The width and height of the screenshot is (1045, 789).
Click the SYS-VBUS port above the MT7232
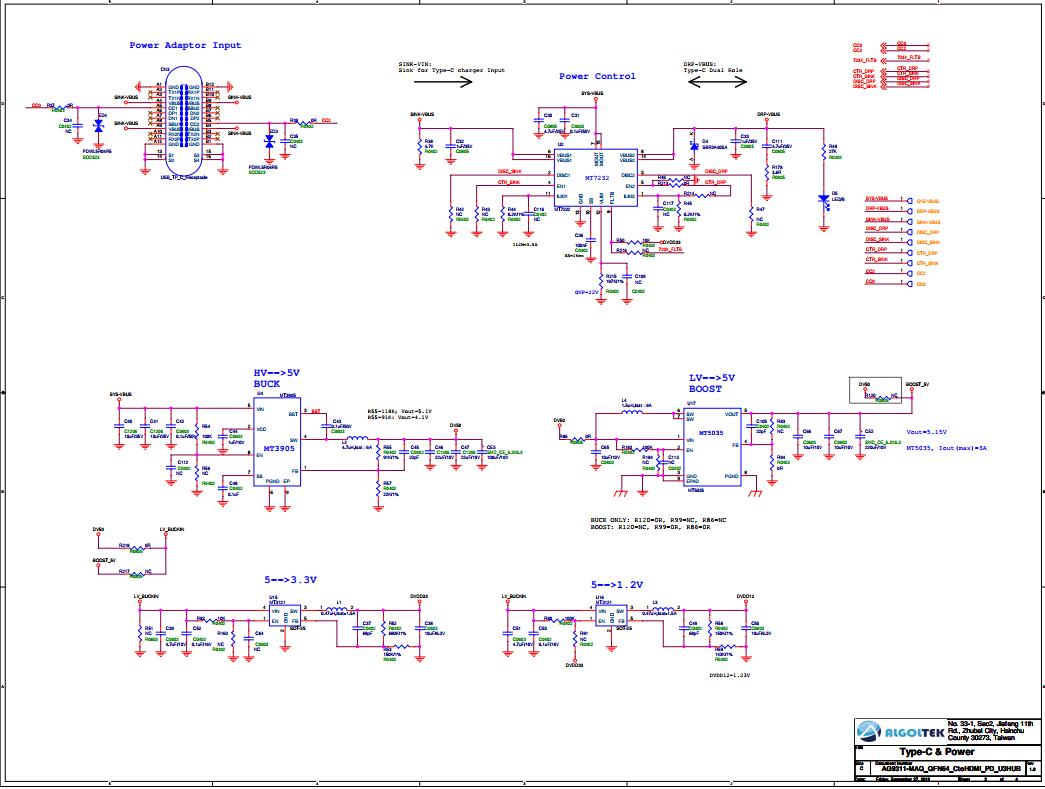(x=593, y=95)
